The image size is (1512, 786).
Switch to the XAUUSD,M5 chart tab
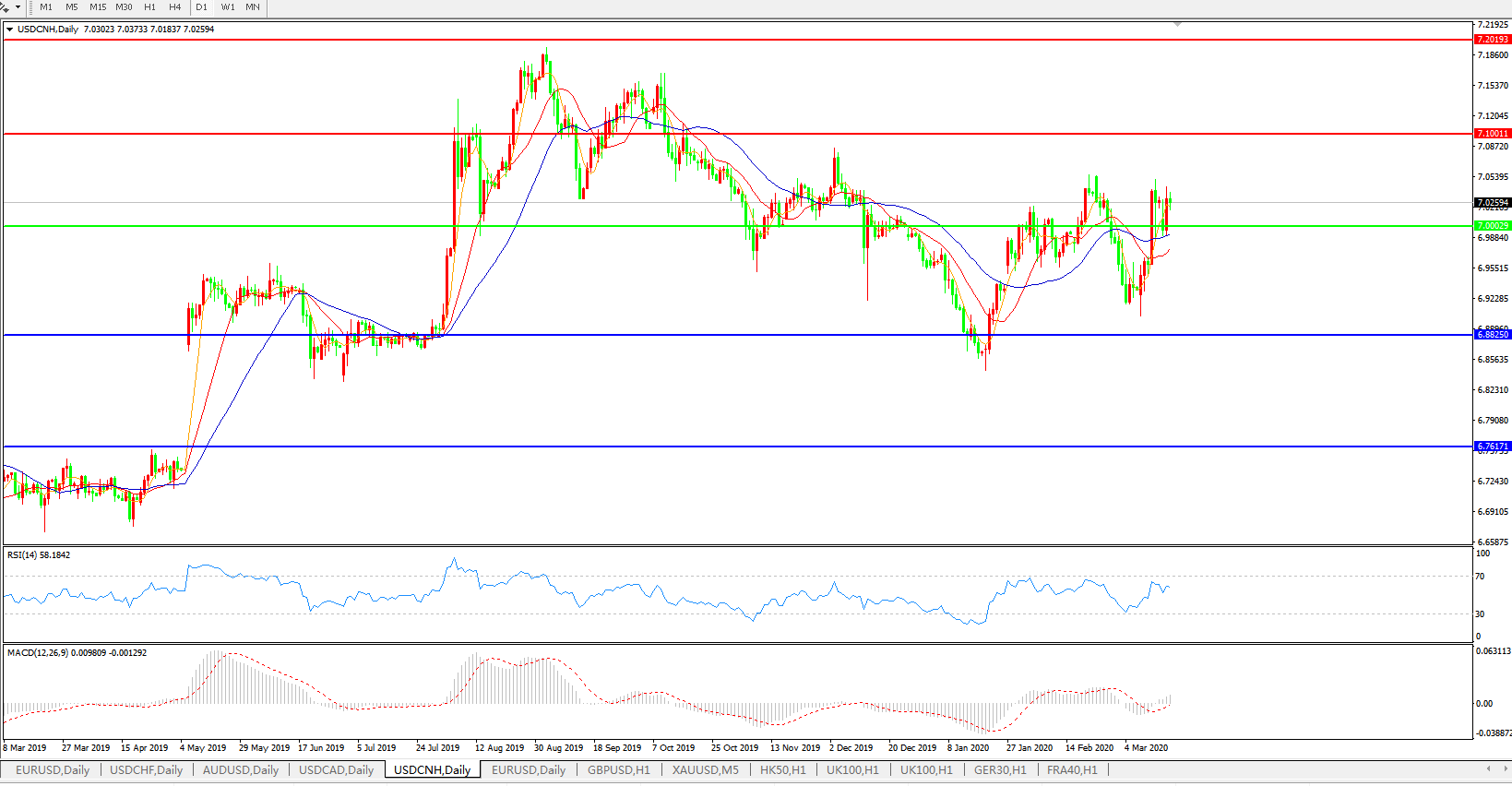(705, 770)
